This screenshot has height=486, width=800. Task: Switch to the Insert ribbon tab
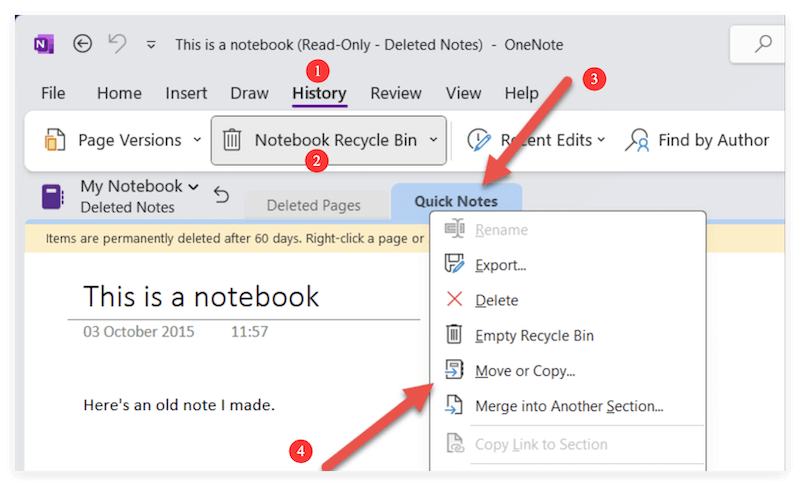186,93
